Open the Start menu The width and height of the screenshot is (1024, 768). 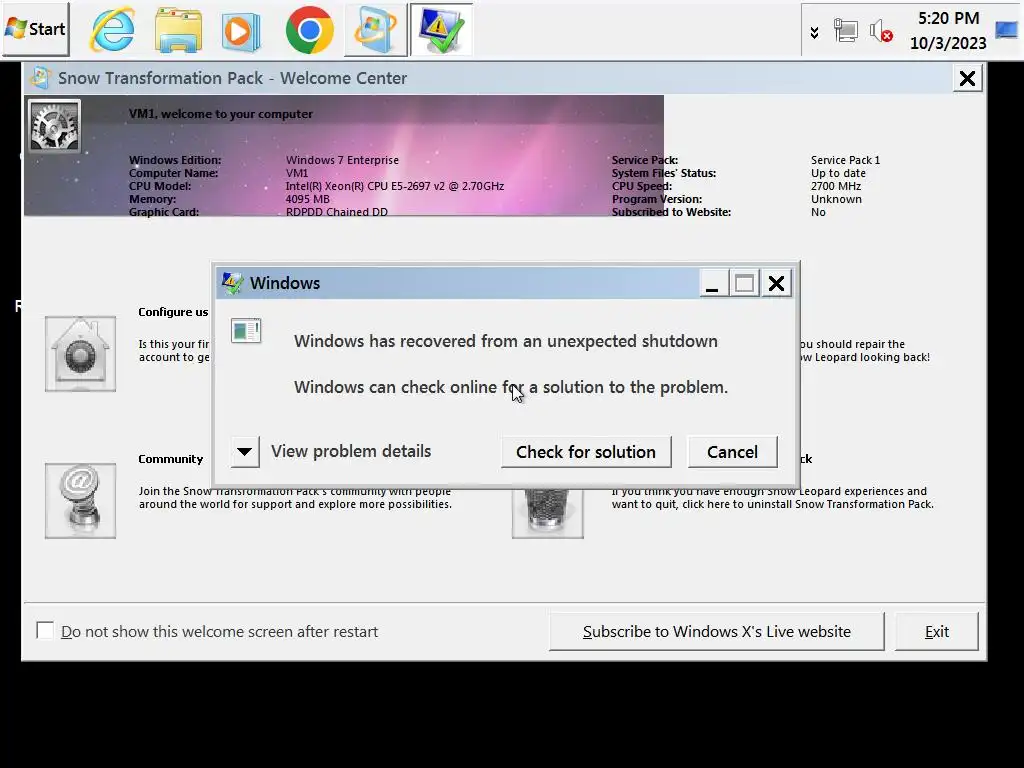[35, 29]
